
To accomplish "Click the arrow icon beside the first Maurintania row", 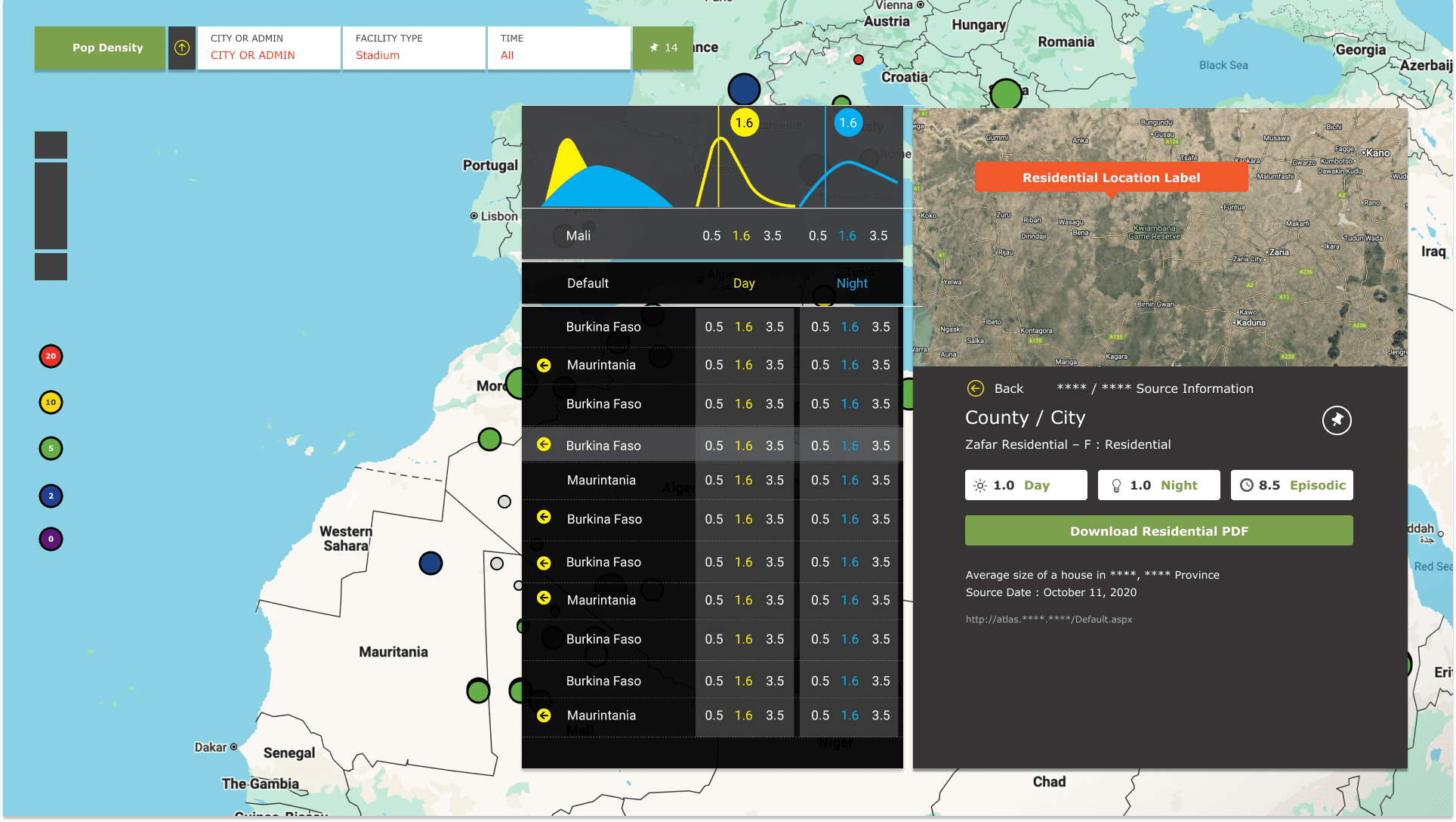I will (544, 365).
